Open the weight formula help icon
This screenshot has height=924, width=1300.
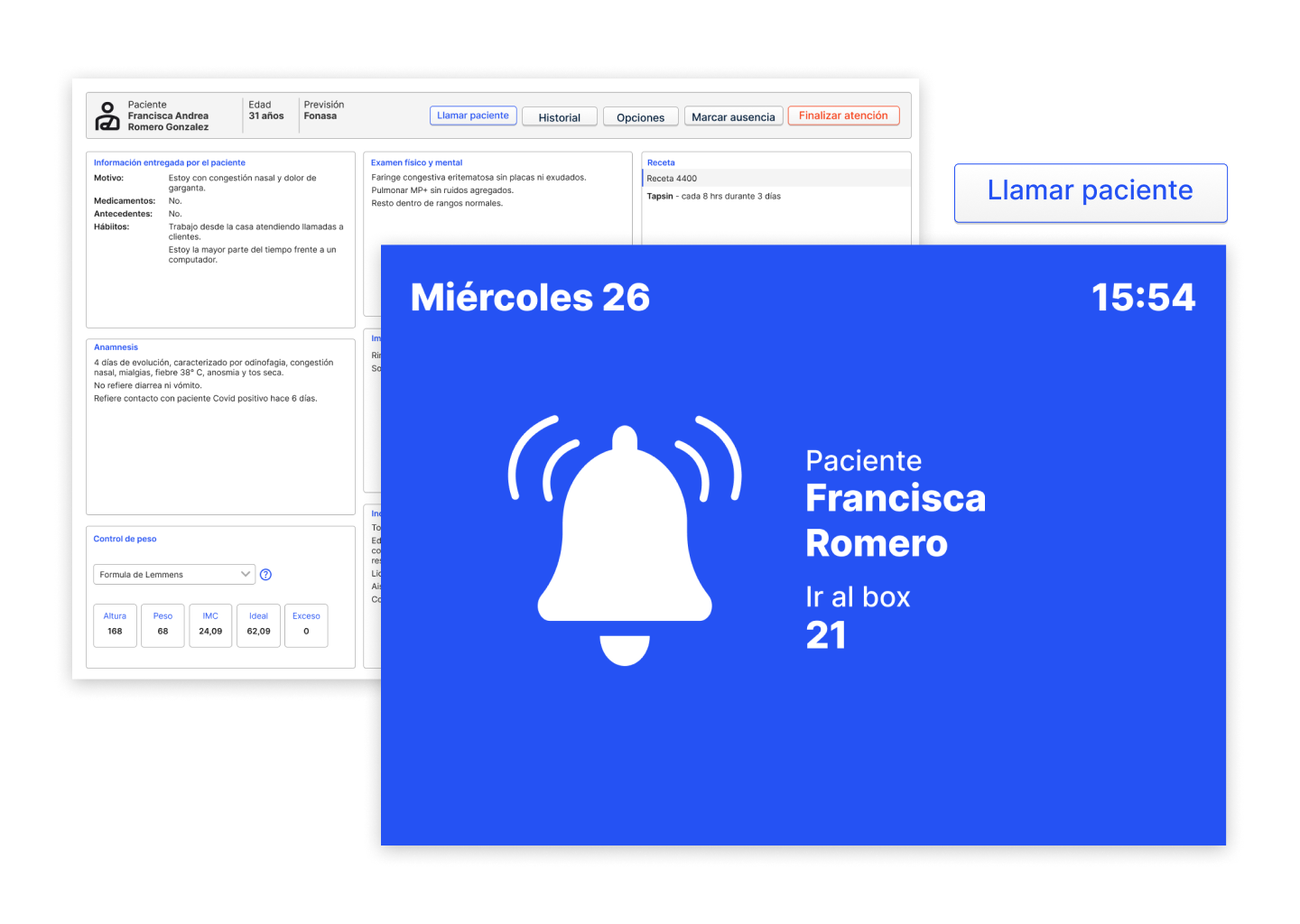(x=265, y=575)
